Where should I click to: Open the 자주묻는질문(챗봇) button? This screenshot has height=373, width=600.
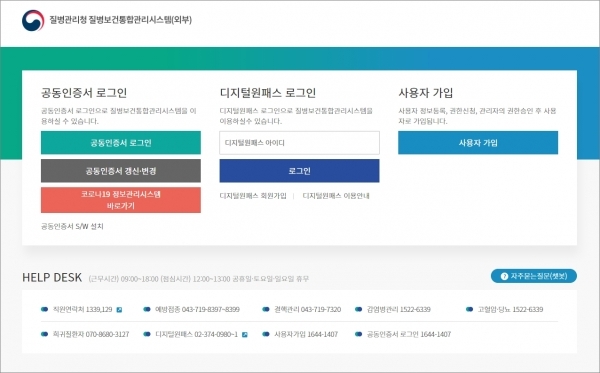tap(534, 276)
